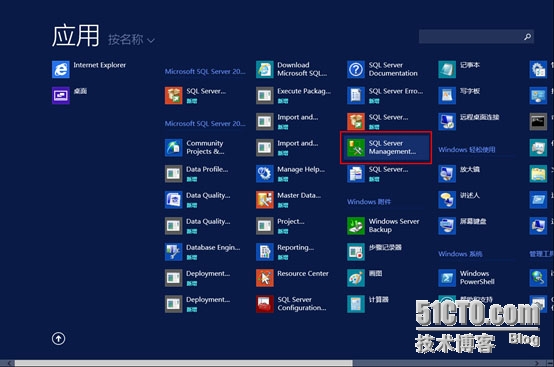Open Internet Explorer app

[89, 69]
